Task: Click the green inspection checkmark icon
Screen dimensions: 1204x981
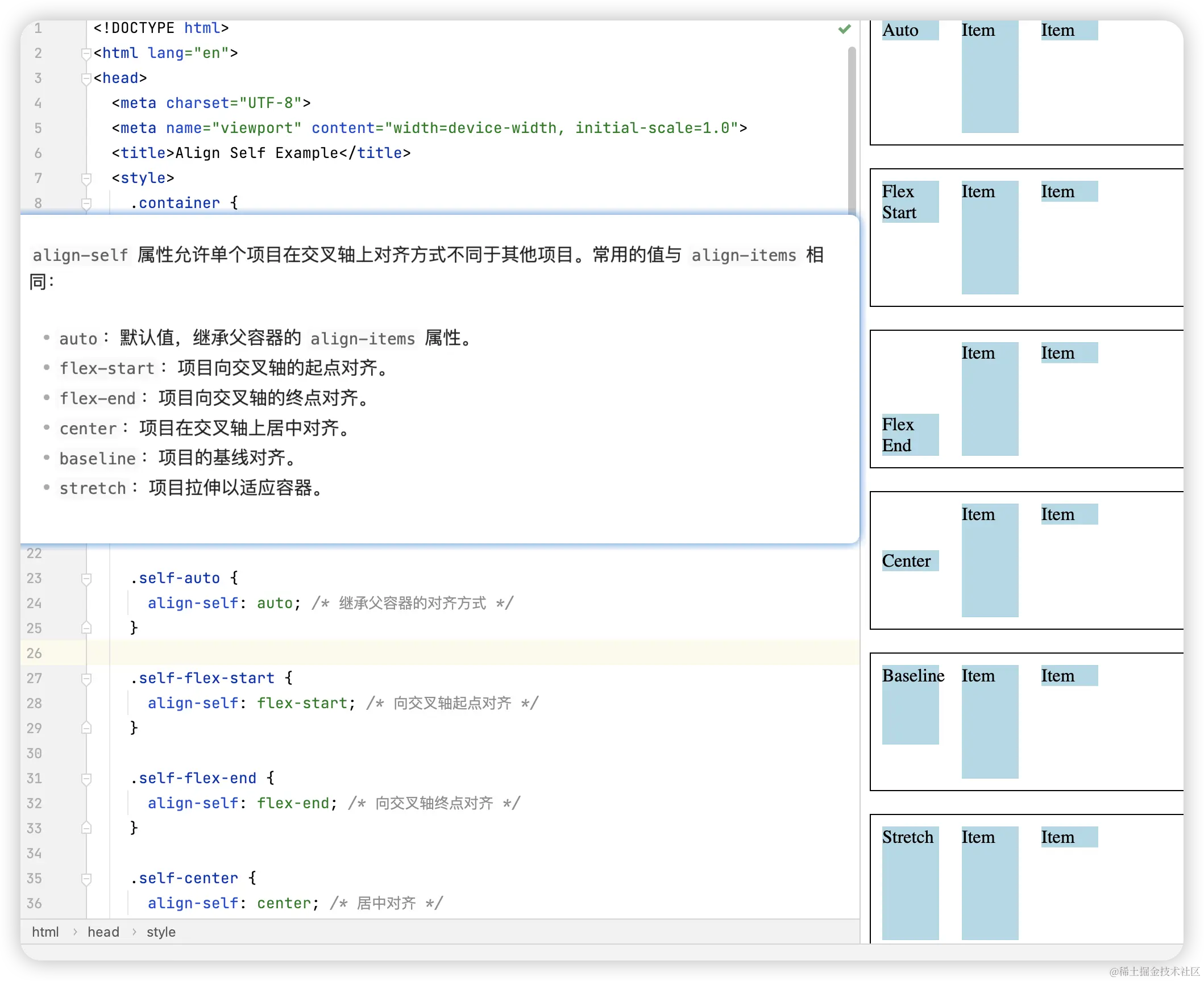Action: click(x=844, y=28)
